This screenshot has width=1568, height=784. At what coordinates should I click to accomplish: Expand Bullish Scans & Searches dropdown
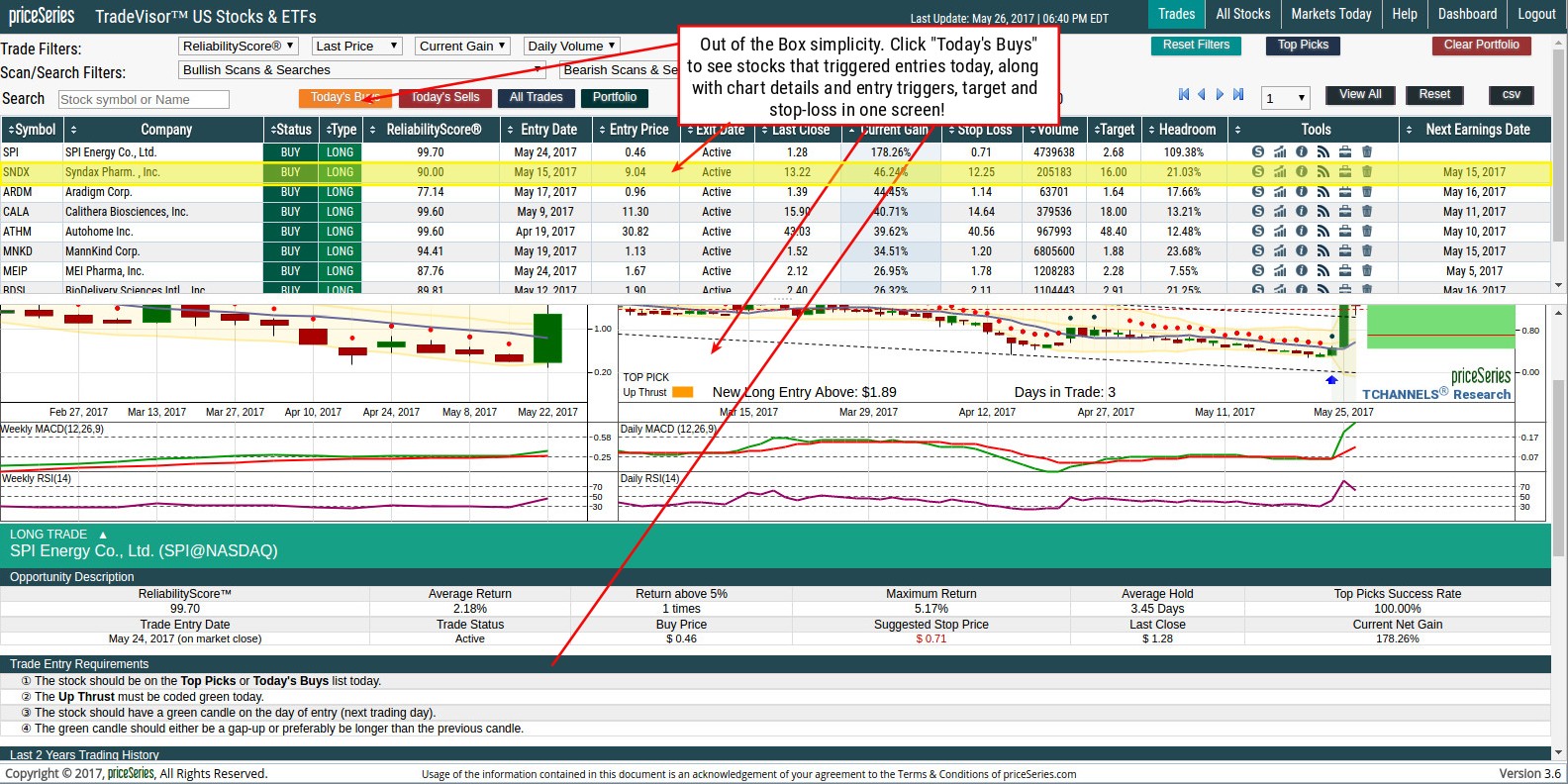click(x=362, y=69)
